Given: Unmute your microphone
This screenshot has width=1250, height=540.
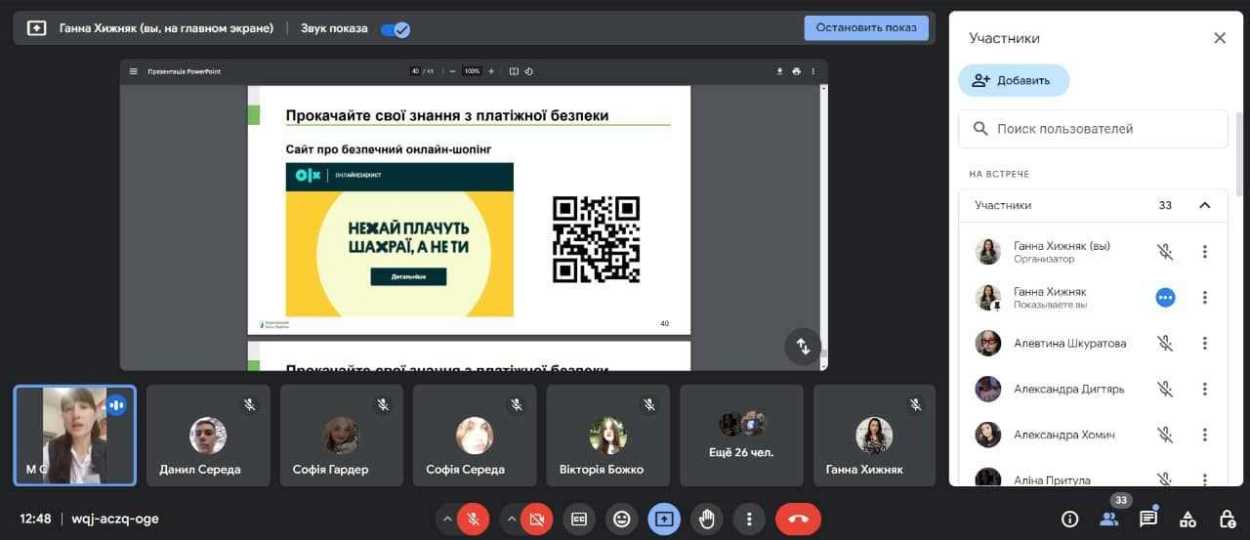Looking at the screenshot, I should tap(474, 519).
